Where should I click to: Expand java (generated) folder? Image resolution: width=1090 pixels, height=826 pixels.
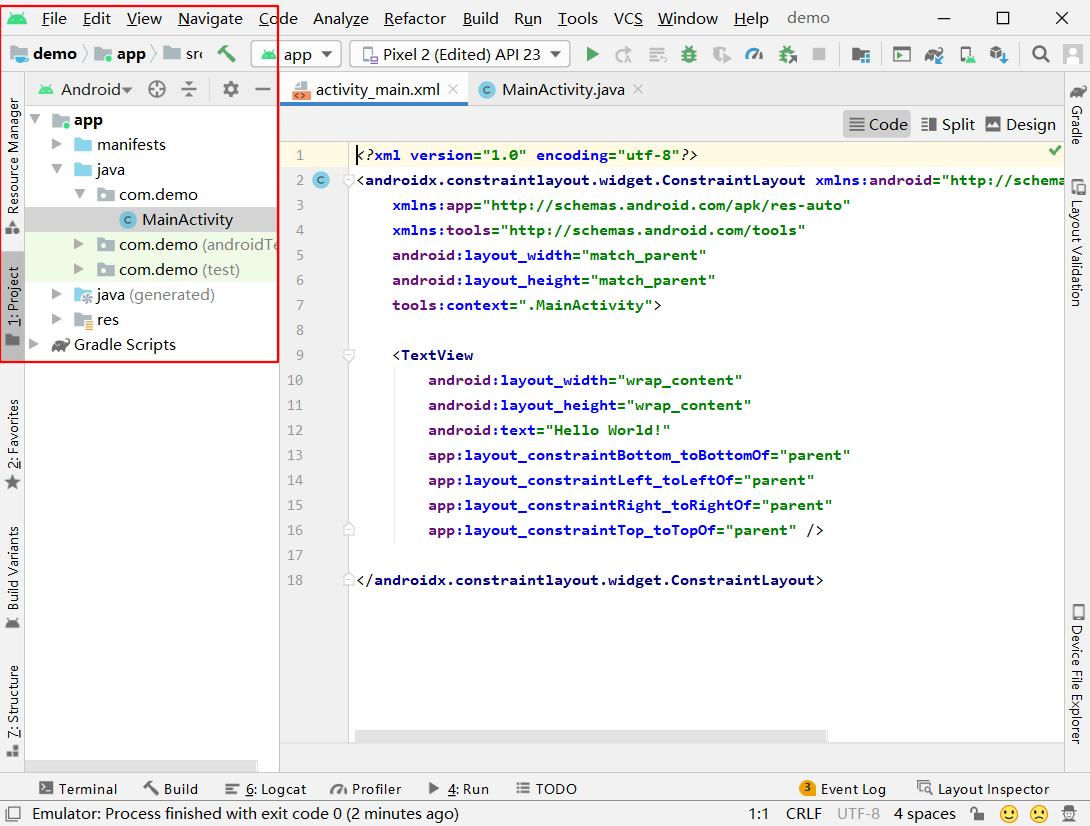point(57,294)
